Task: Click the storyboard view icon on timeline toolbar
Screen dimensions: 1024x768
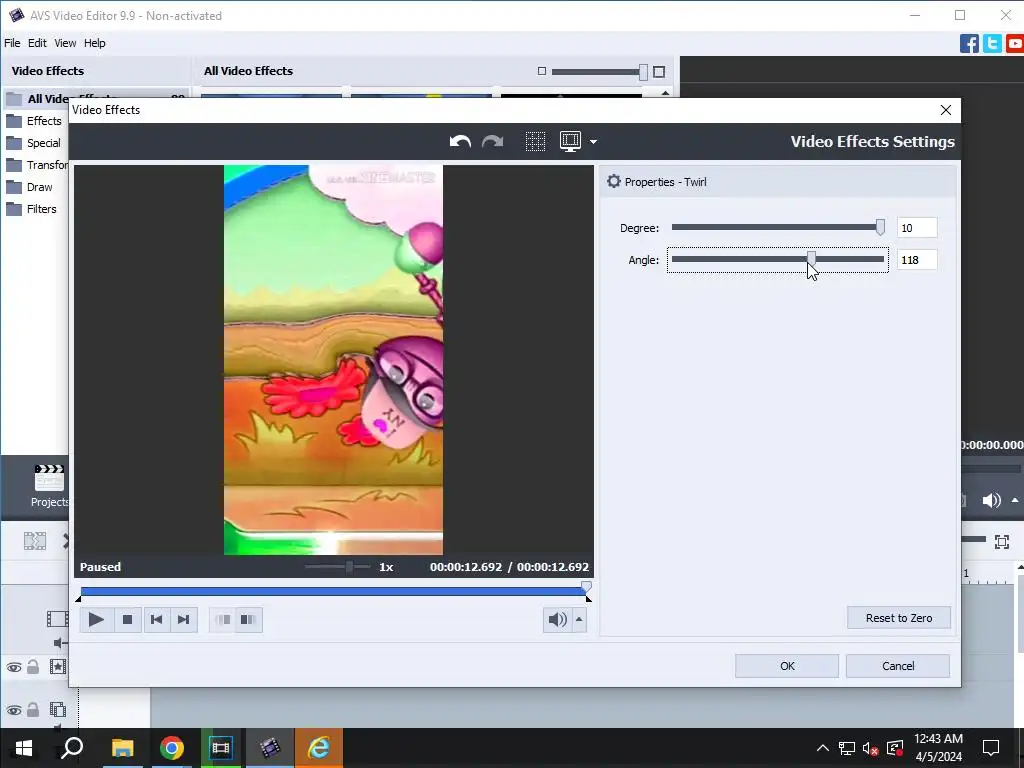Action: (x=35, y=541)
